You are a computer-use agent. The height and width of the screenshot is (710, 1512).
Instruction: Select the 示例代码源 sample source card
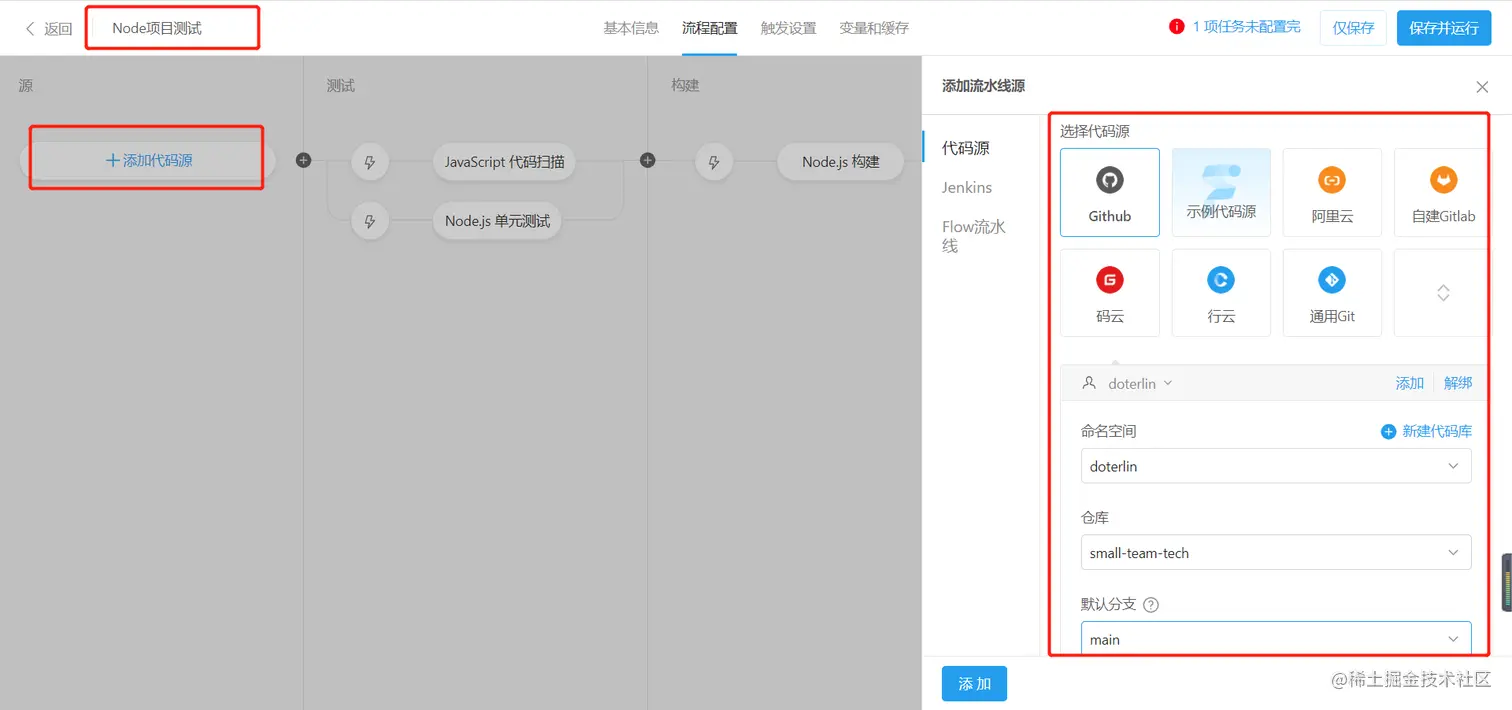coord(1221,192)
